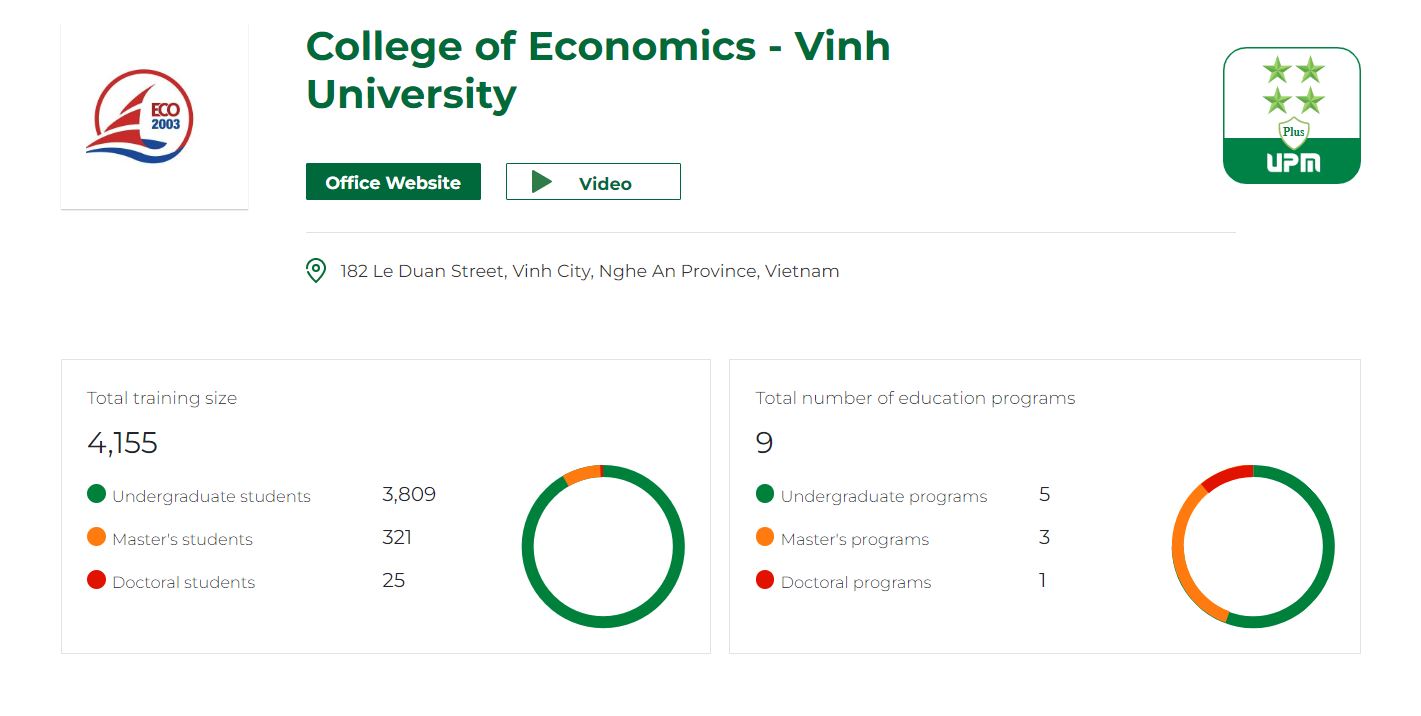
Task: Select the orange Master's students legend dot
Action: click(96, 537)
